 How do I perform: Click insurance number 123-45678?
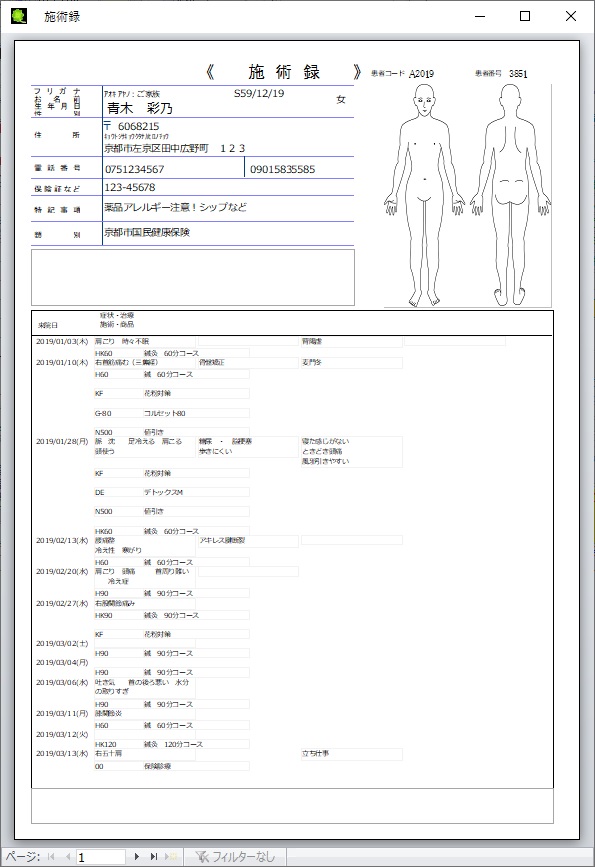(130, 187)
